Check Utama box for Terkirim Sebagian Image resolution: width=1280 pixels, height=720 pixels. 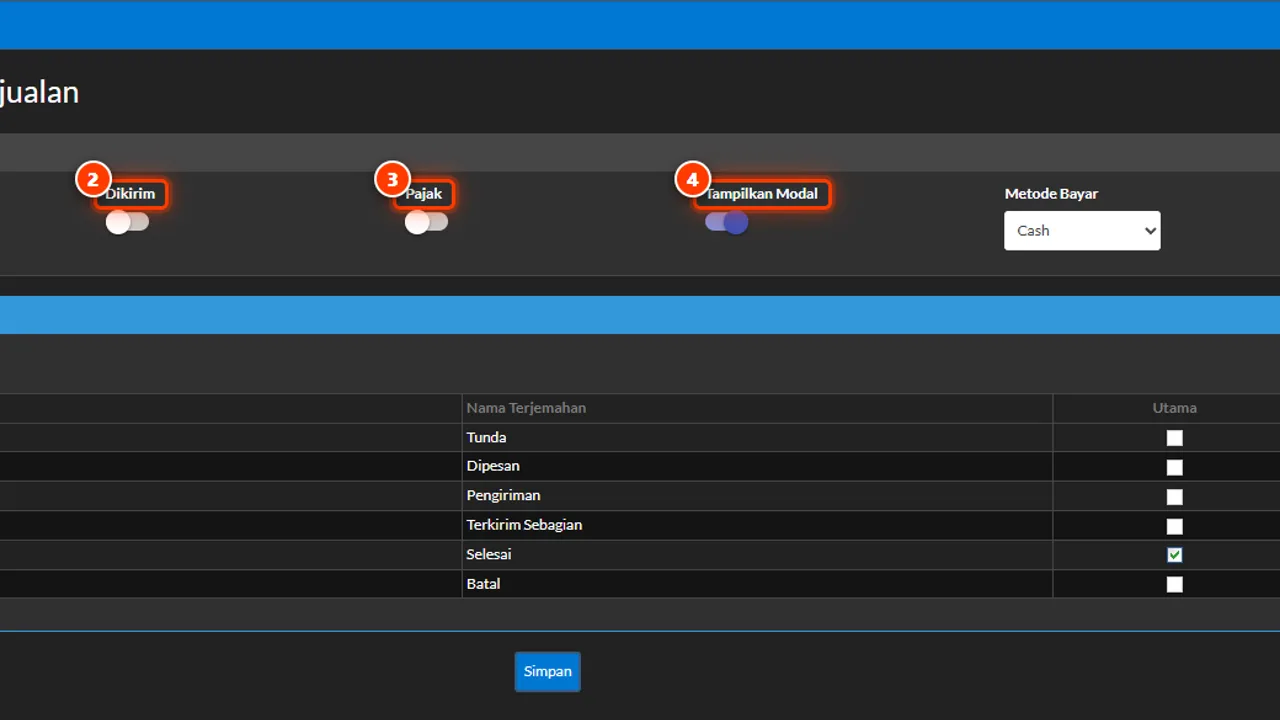click(1175, 526)
